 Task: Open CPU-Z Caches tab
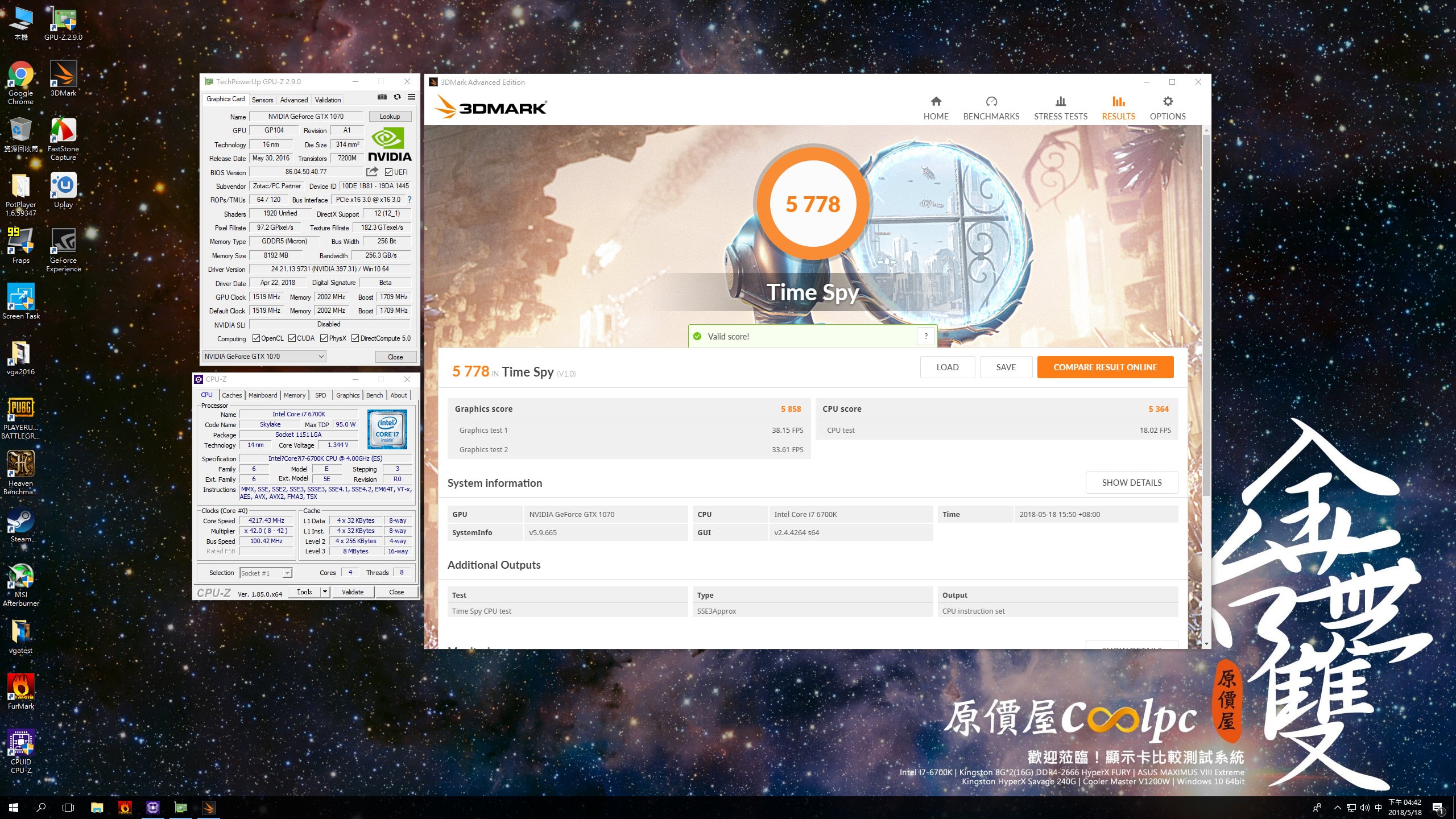[231, 395]
